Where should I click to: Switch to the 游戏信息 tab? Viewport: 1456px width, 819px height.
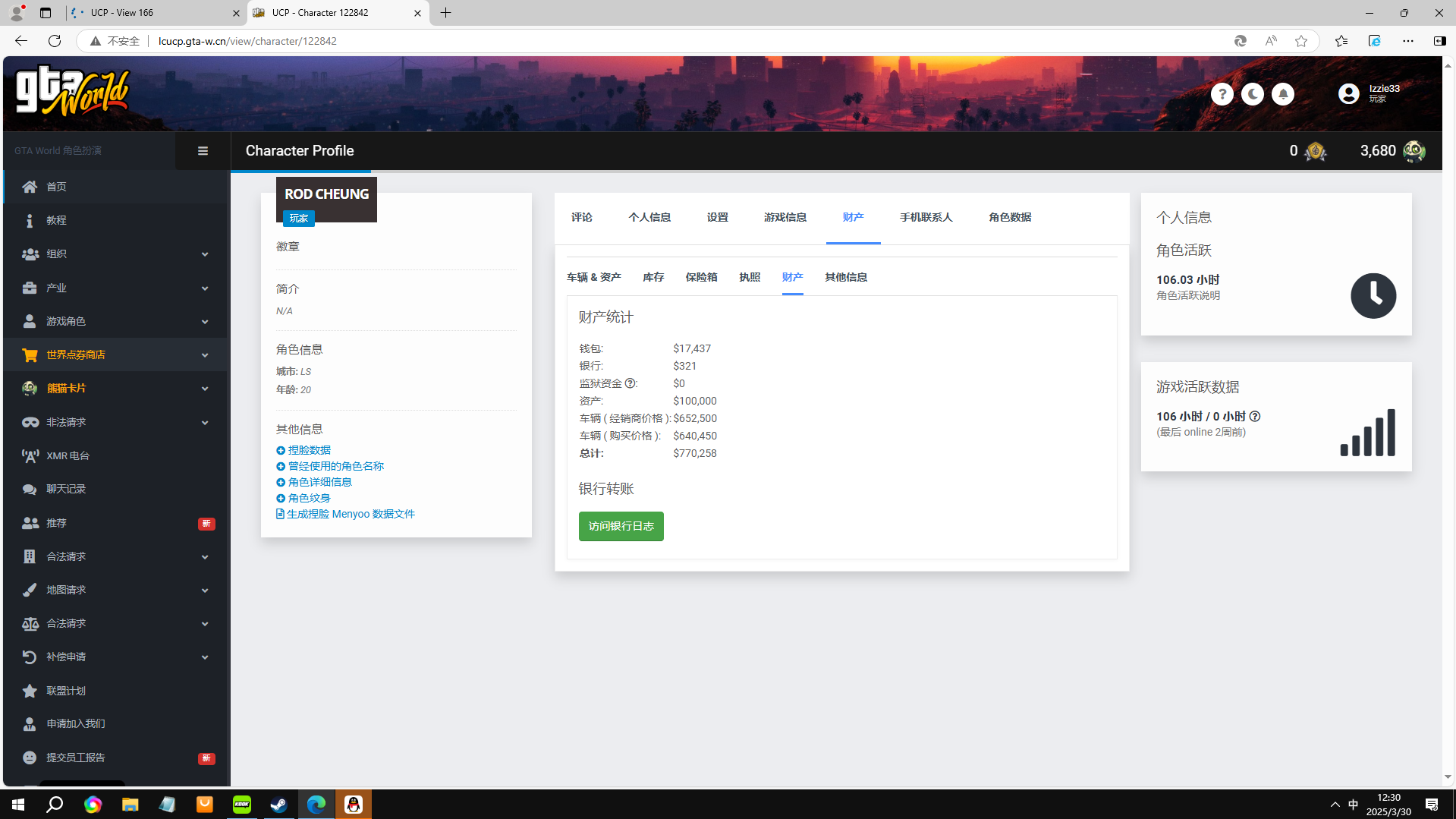[x=785, y=218]
